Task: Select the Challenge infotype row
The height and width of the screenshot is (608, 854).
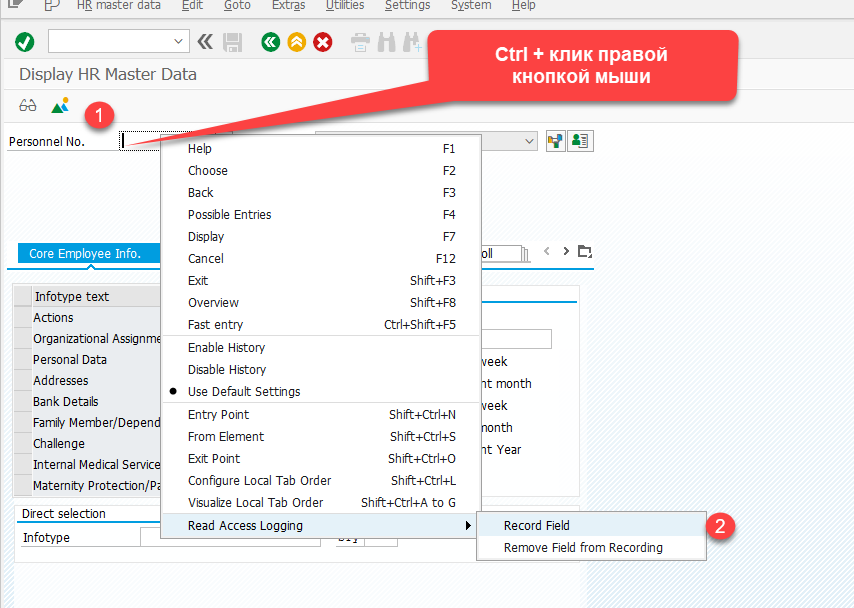Action: pos(96,443)
